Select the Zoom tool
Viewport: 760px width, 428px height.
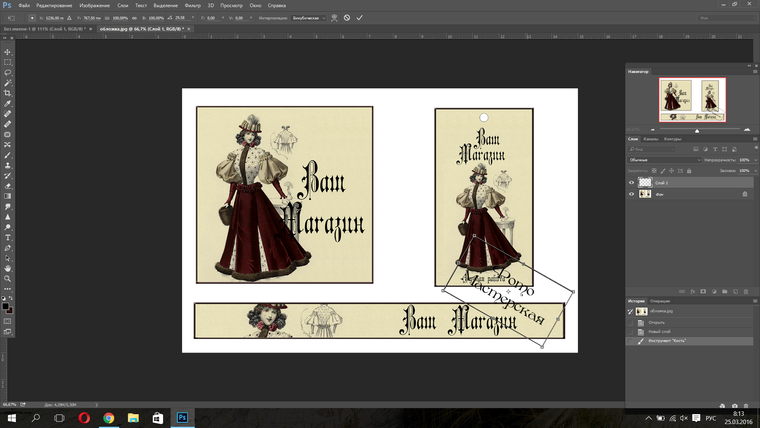point(7,279)
